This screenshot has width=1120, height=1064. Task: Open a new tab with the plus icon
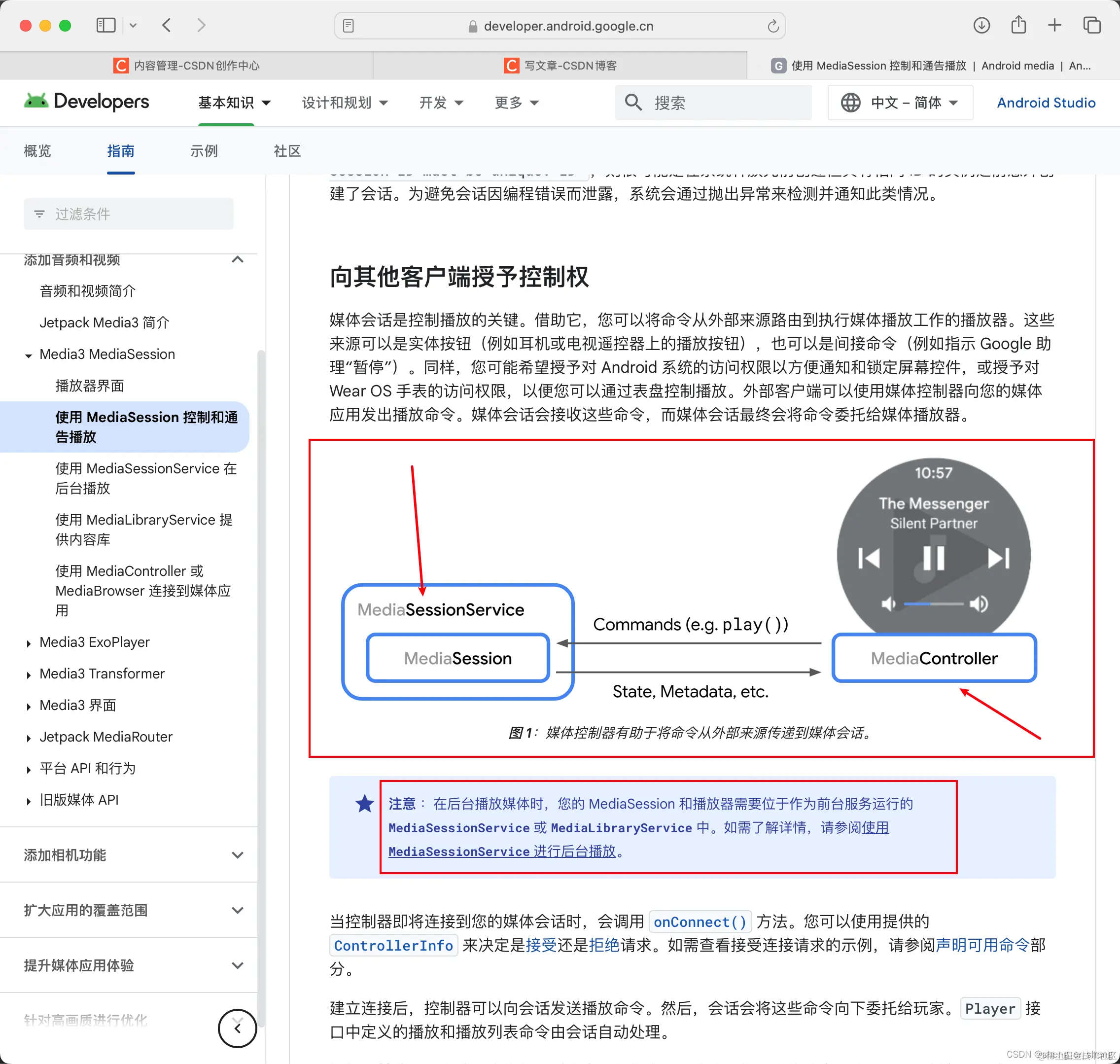1055,26
